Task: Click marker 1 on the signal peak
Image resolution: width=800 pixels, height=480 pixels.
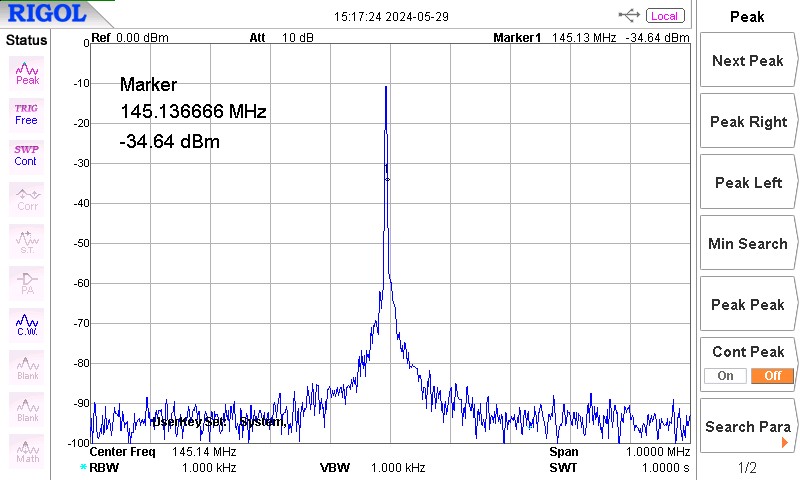Action: click(387, 179)
